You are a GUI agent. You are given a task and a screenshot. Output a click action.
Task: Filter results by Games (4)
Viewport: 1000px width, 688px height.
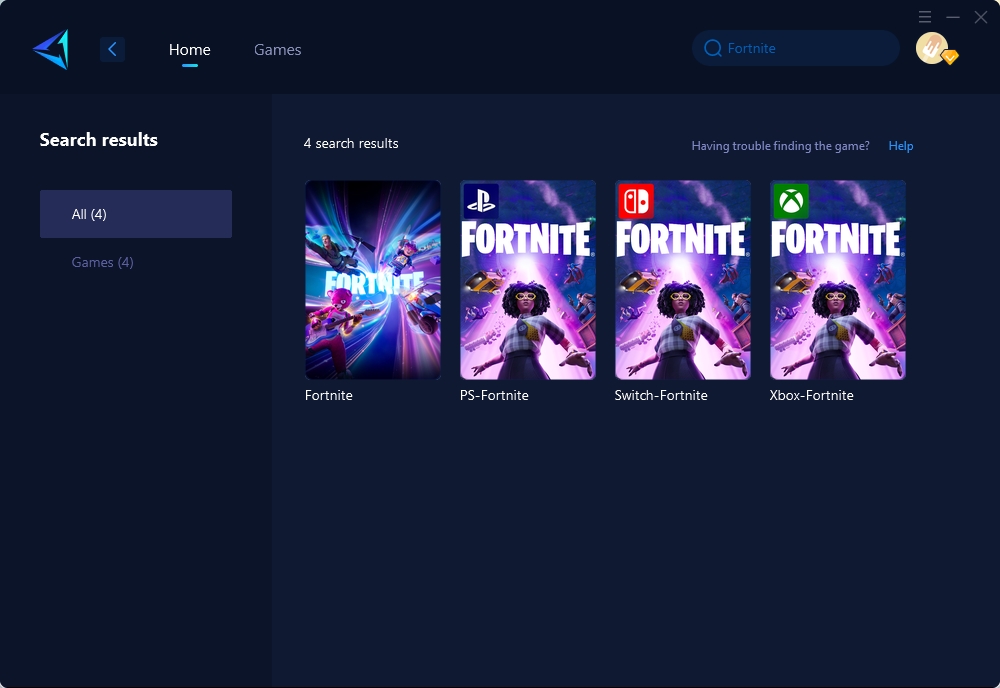(x=103, y=262)
